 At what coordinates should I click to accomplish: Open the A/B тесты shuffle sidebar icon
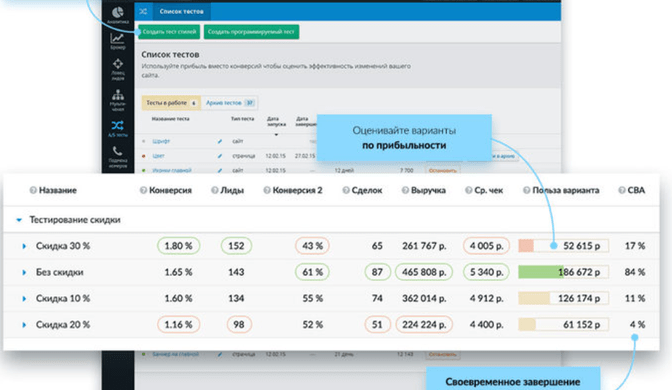(x=117, y=125)
